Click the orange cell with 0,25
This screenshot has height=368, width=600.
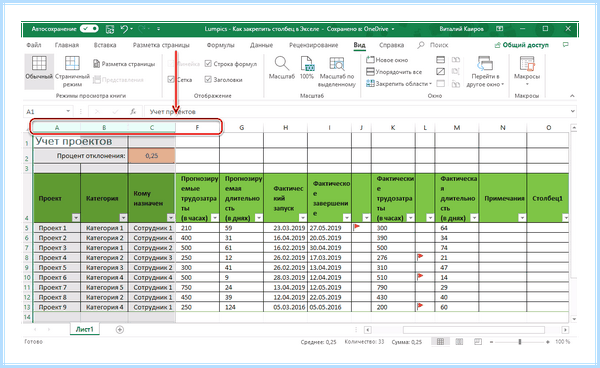[x=152, y=156]
